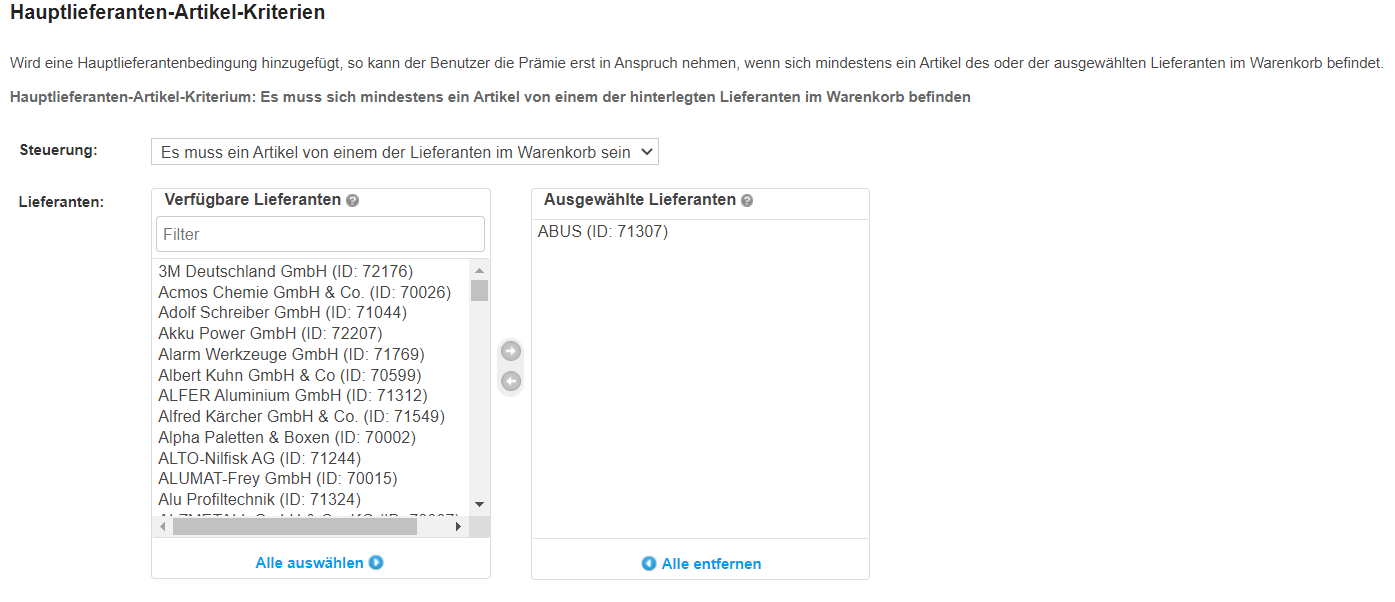Click help icon next to Ausgewählte Lieferanten
Image resolution: width=1395 pixels, height=602 pixels.
tap(747, 200)
